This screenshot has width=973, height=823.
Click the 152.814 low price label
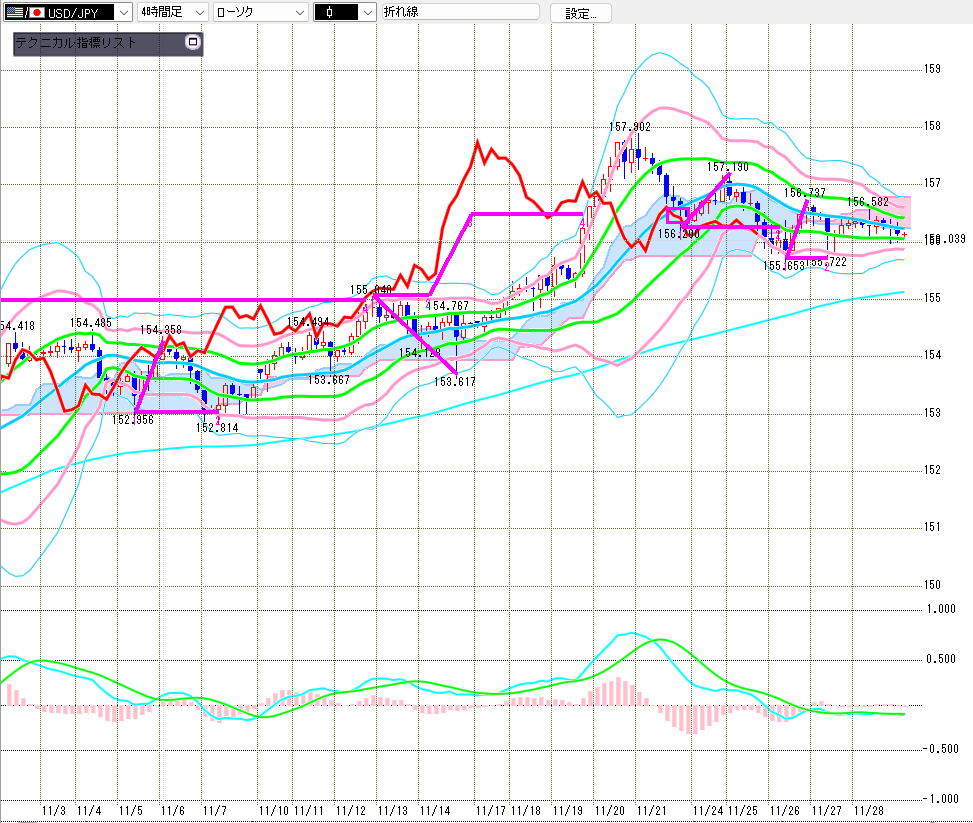point(216,427)
